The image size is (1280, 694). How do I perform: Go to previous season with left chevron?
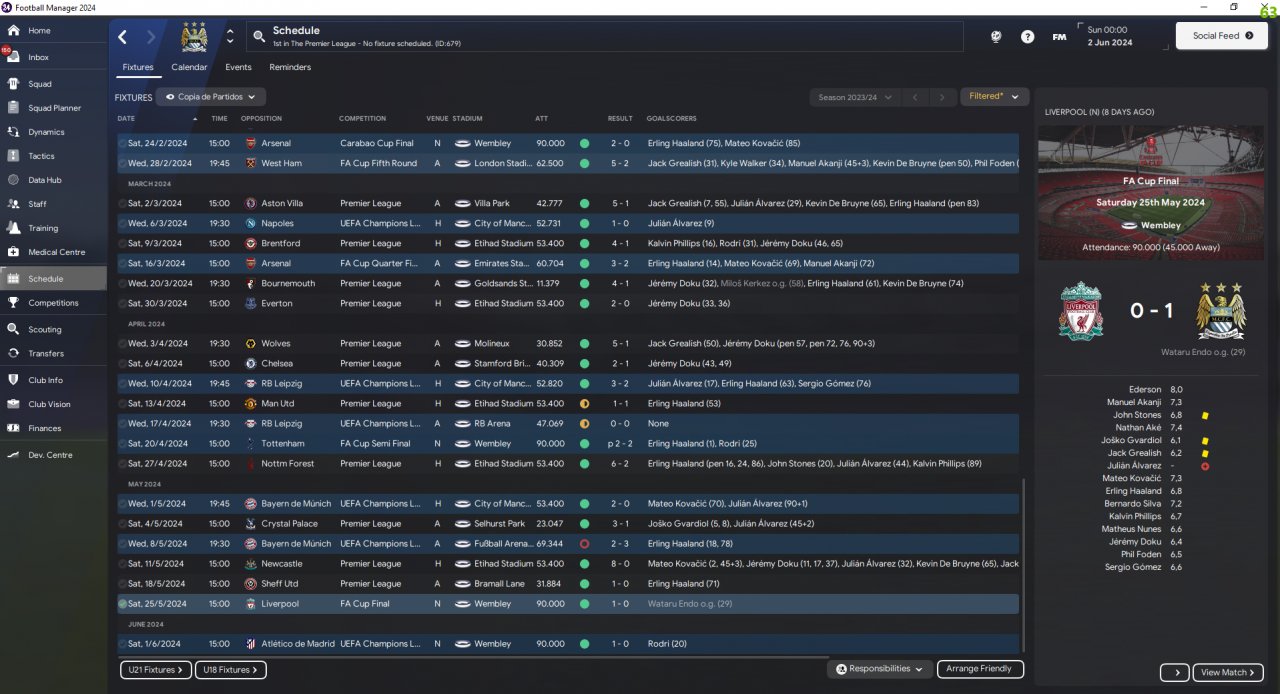914,97
